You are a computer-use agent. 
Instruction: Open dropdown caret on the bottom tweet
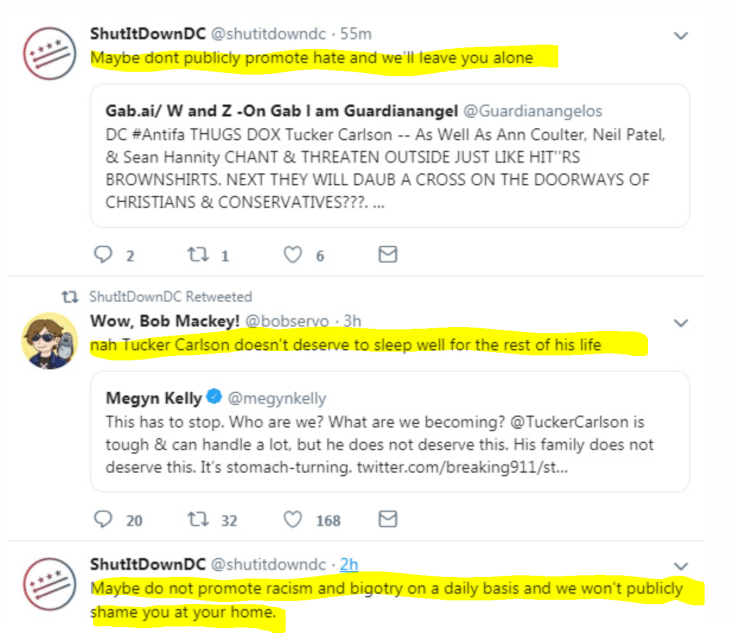681,565
